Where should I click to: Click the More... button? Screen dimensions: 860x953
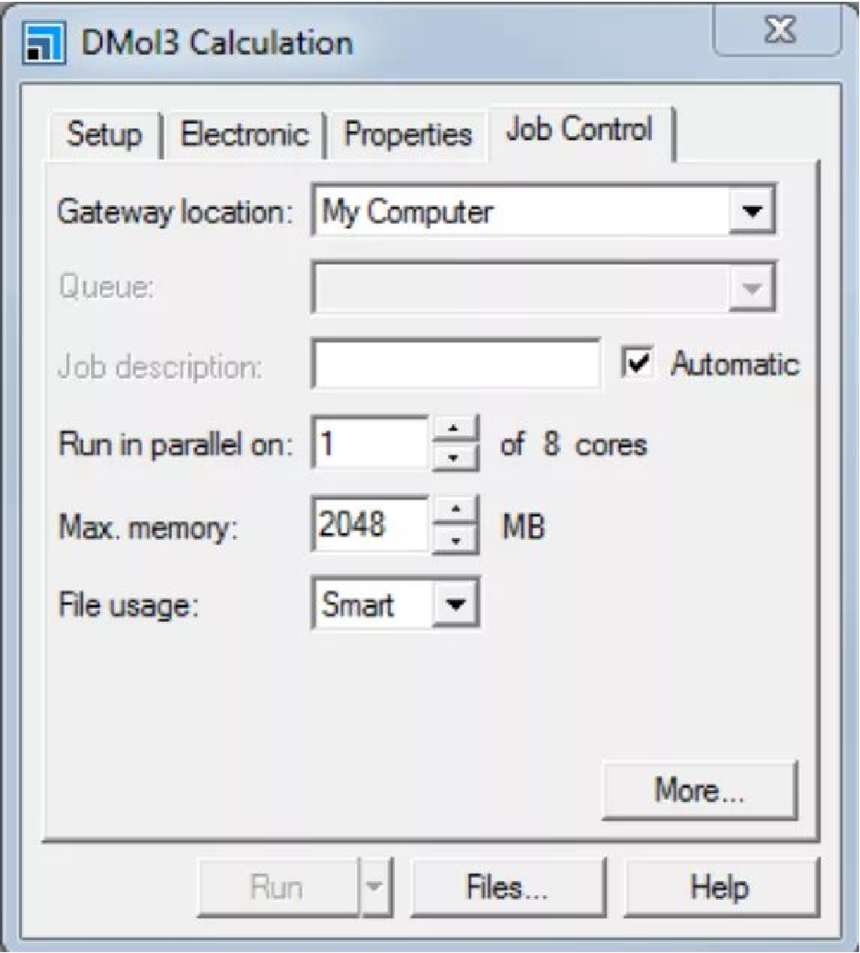(x=699, y=790)
